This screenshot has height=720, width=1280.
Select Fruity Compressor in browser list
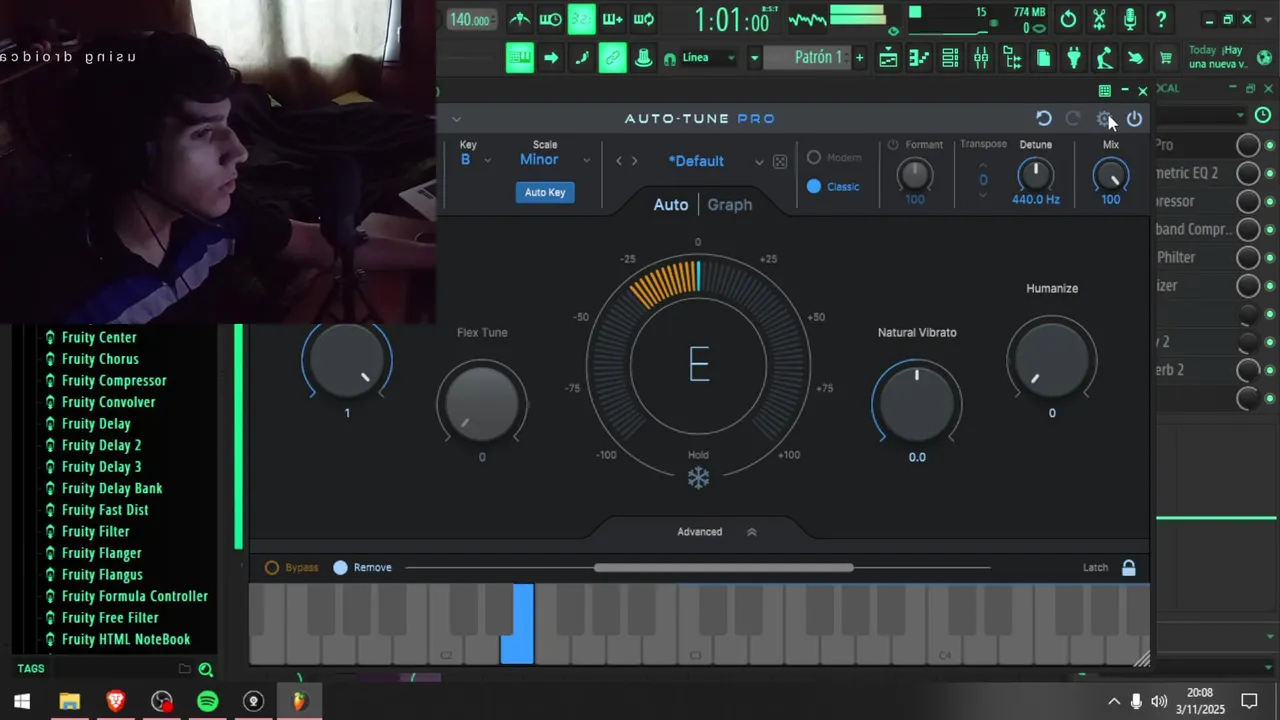click(x=114, y=381)
